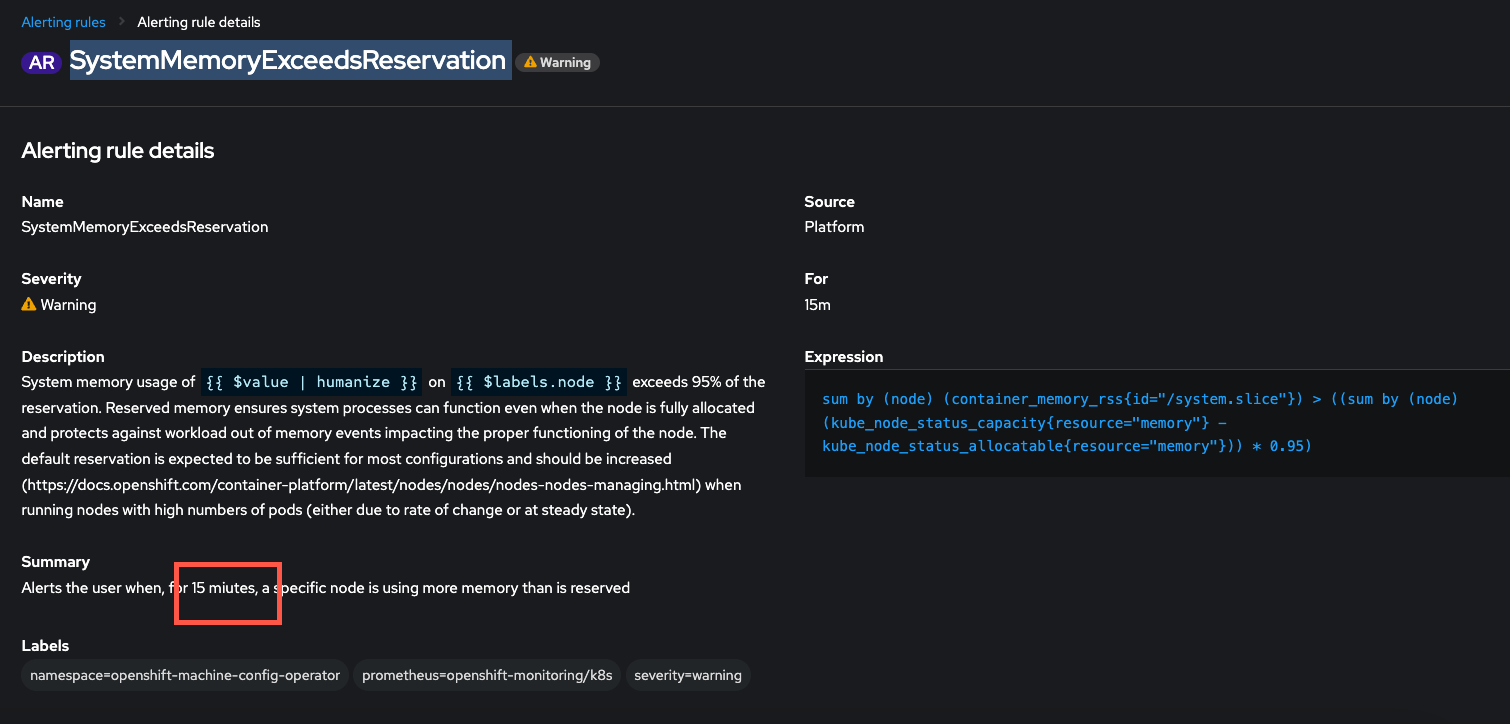Click the SystemMemoryExceedsReservation name under Name
Image resolution: width=1510 pixels, height=724 pixels.
[144, 226]
